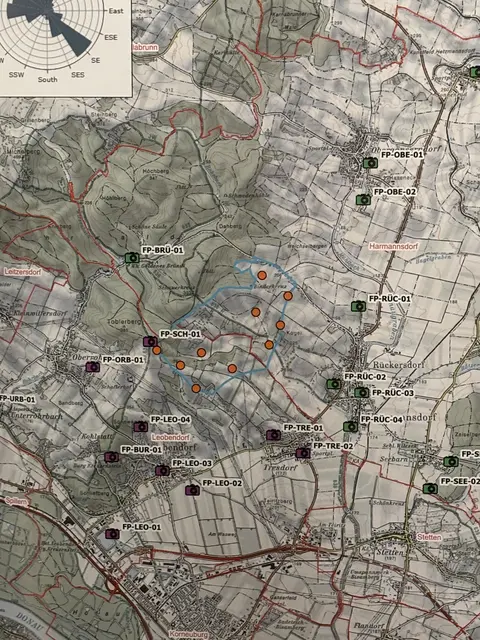Click the FP-BUR-01 camera marker icon
Viewport: 480px width, 640px height.
pyautogui.click(x=111, y=456)
